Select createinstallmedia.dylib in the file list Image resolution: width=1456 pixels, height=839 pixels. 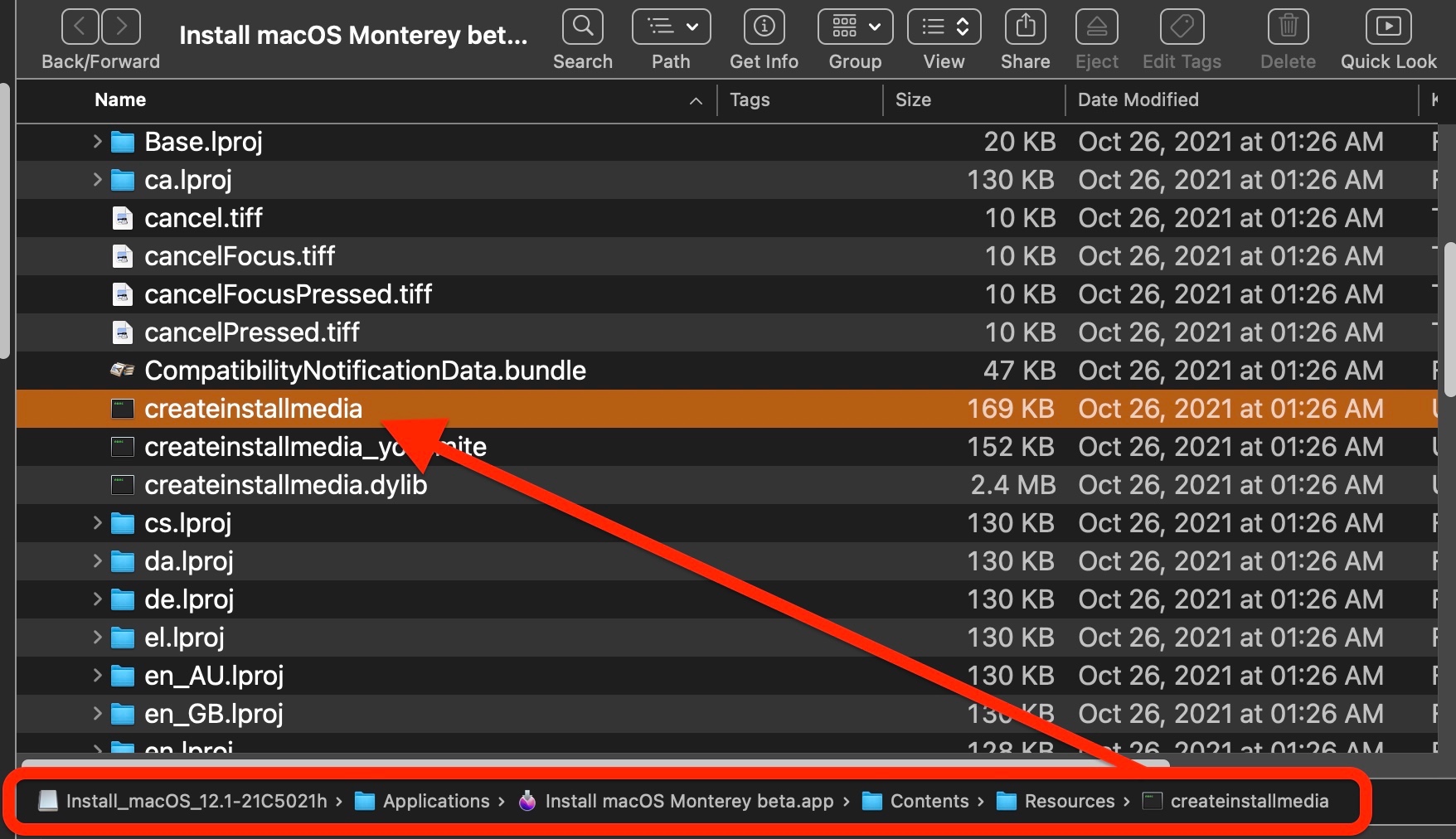285,485
